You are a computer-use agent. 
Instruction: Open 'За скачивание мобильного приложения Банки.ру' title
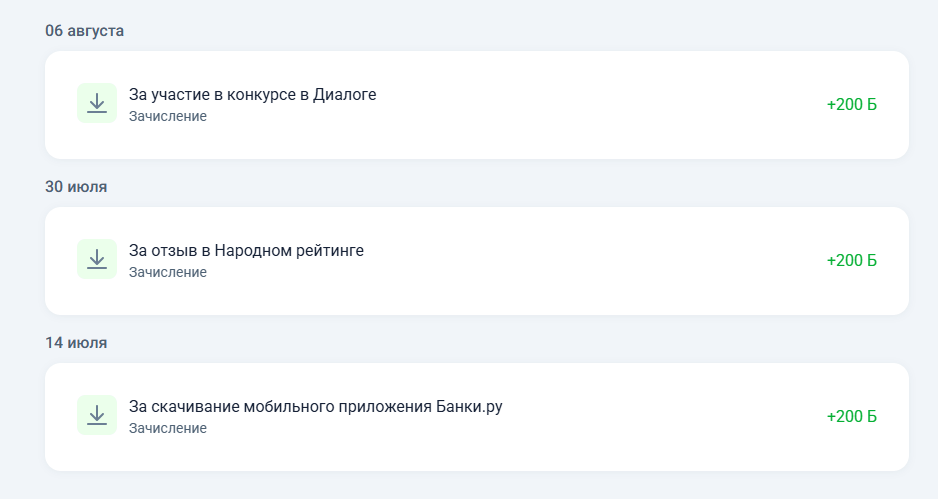tap(315, 407)
